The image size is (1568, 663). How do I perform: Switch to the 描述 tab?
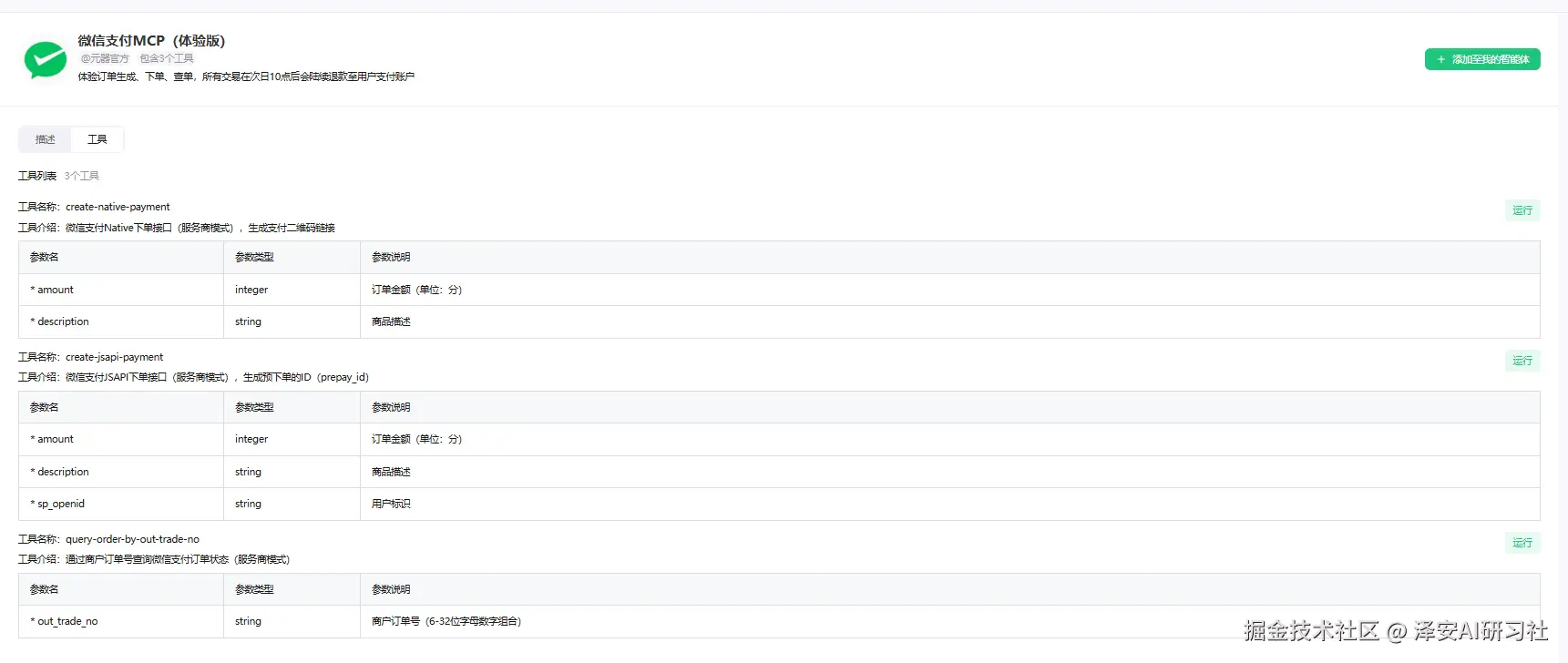[46, 139]
